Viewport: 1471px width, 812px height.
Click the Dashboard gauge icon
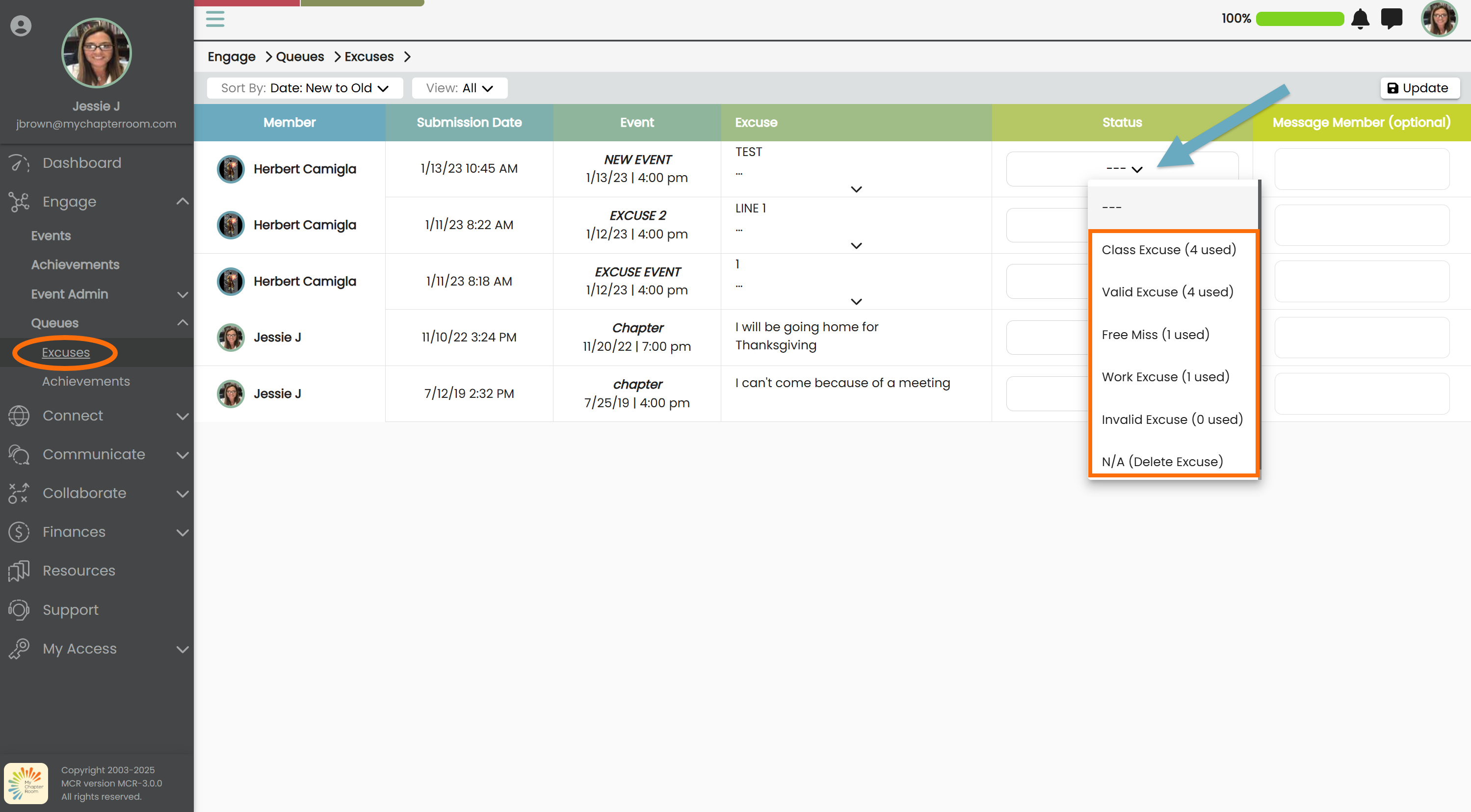[x=19, y=163]
